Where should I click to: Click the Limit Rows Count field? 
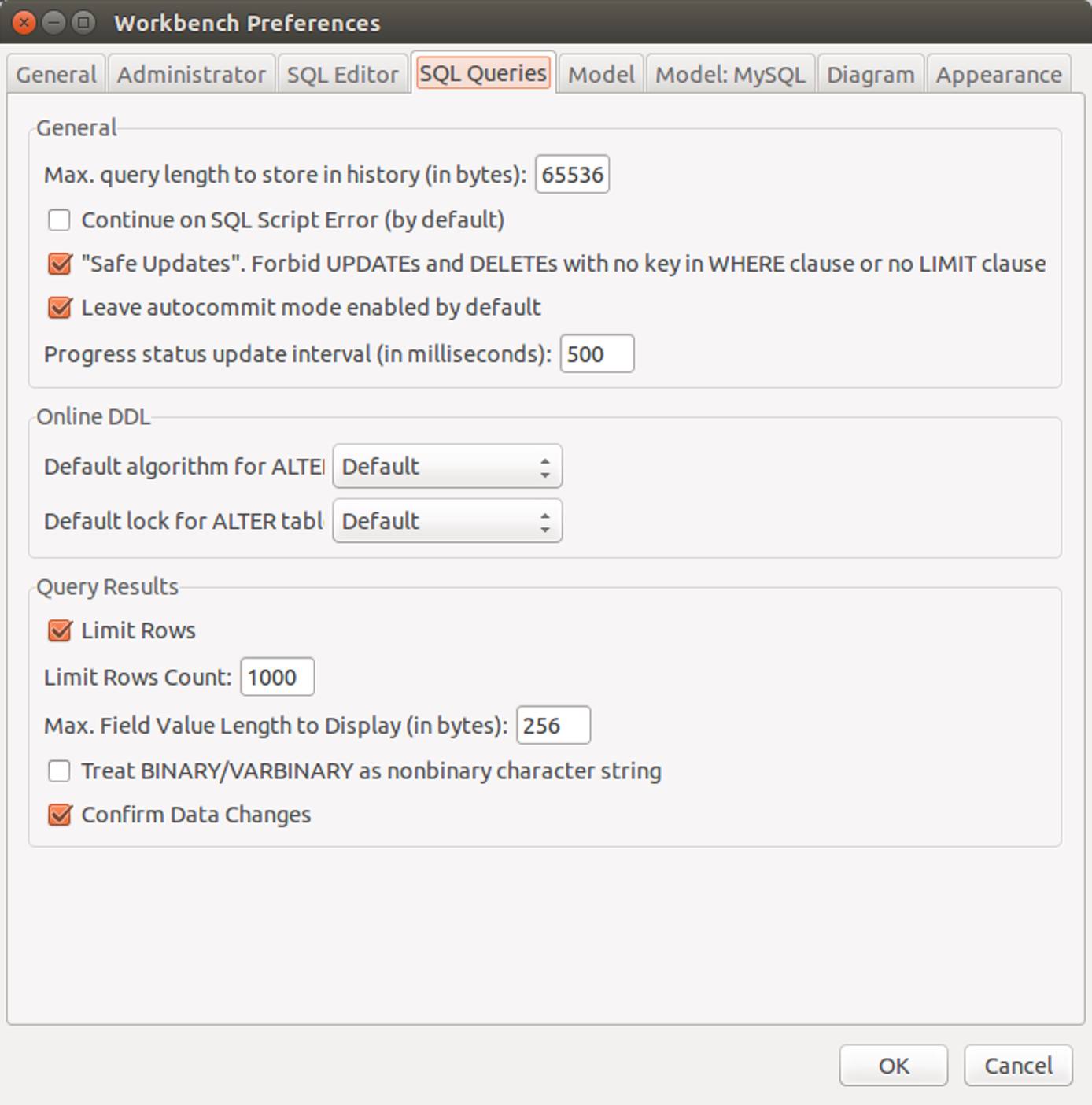[x=277, y=676]
